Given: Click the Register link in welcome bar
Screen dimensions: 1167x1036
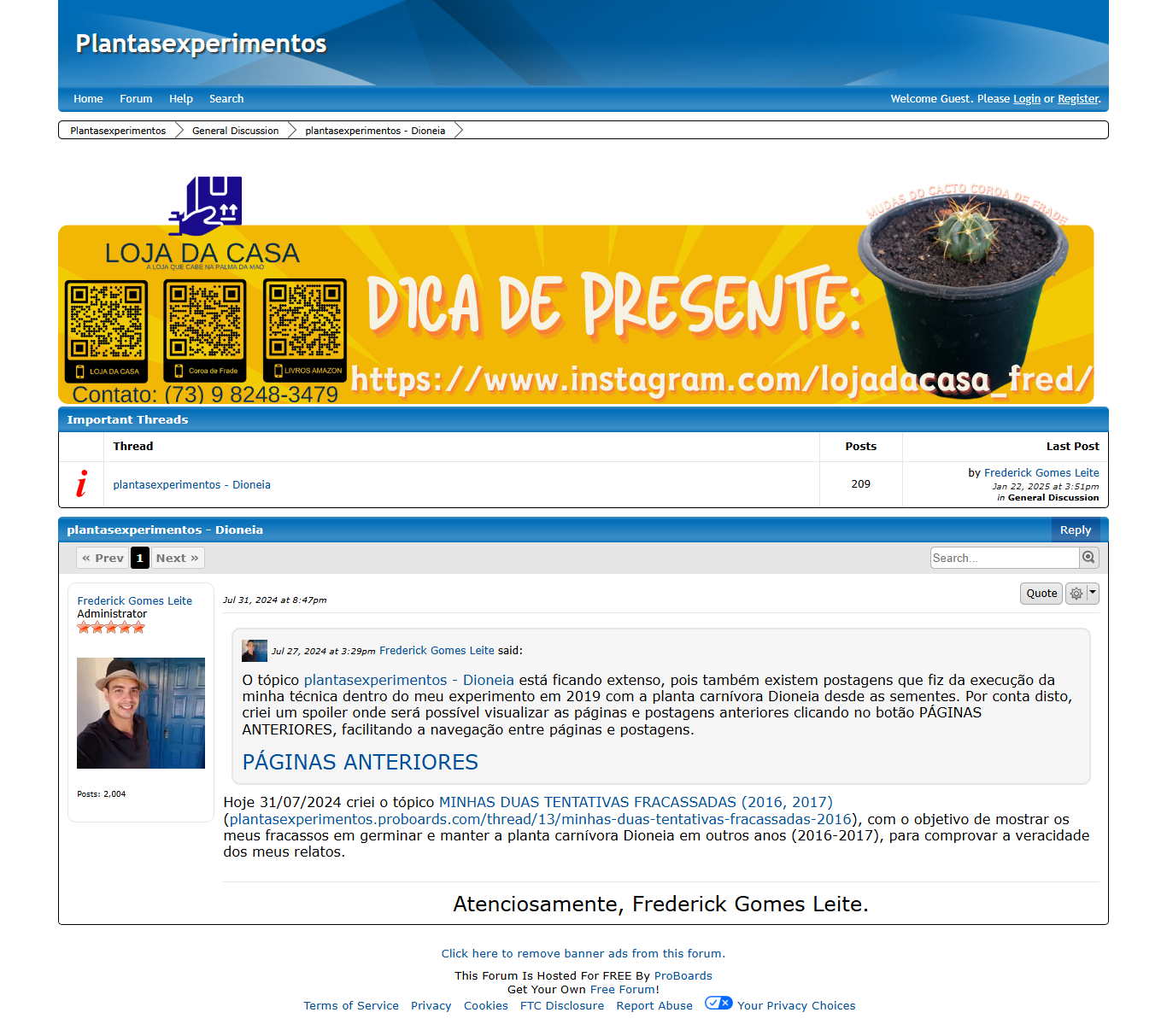Looking at the screenshot, I should (x=1078, y=99).
